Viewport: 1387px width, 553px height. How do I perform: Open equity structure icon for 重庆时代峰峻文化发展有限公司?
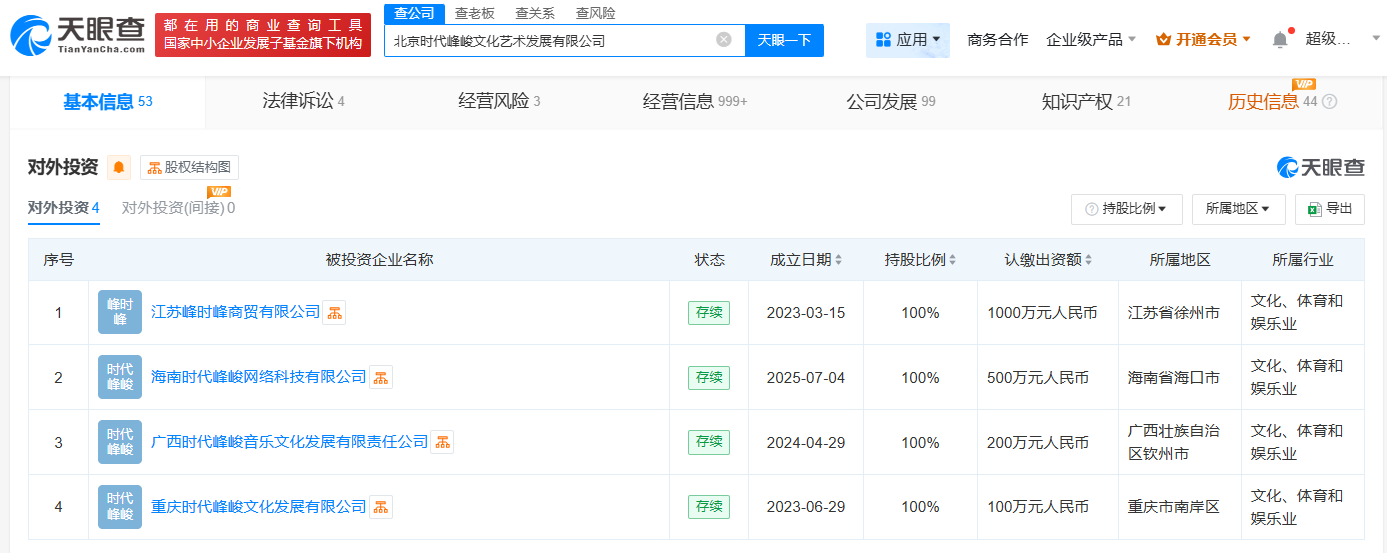point(381,507)
